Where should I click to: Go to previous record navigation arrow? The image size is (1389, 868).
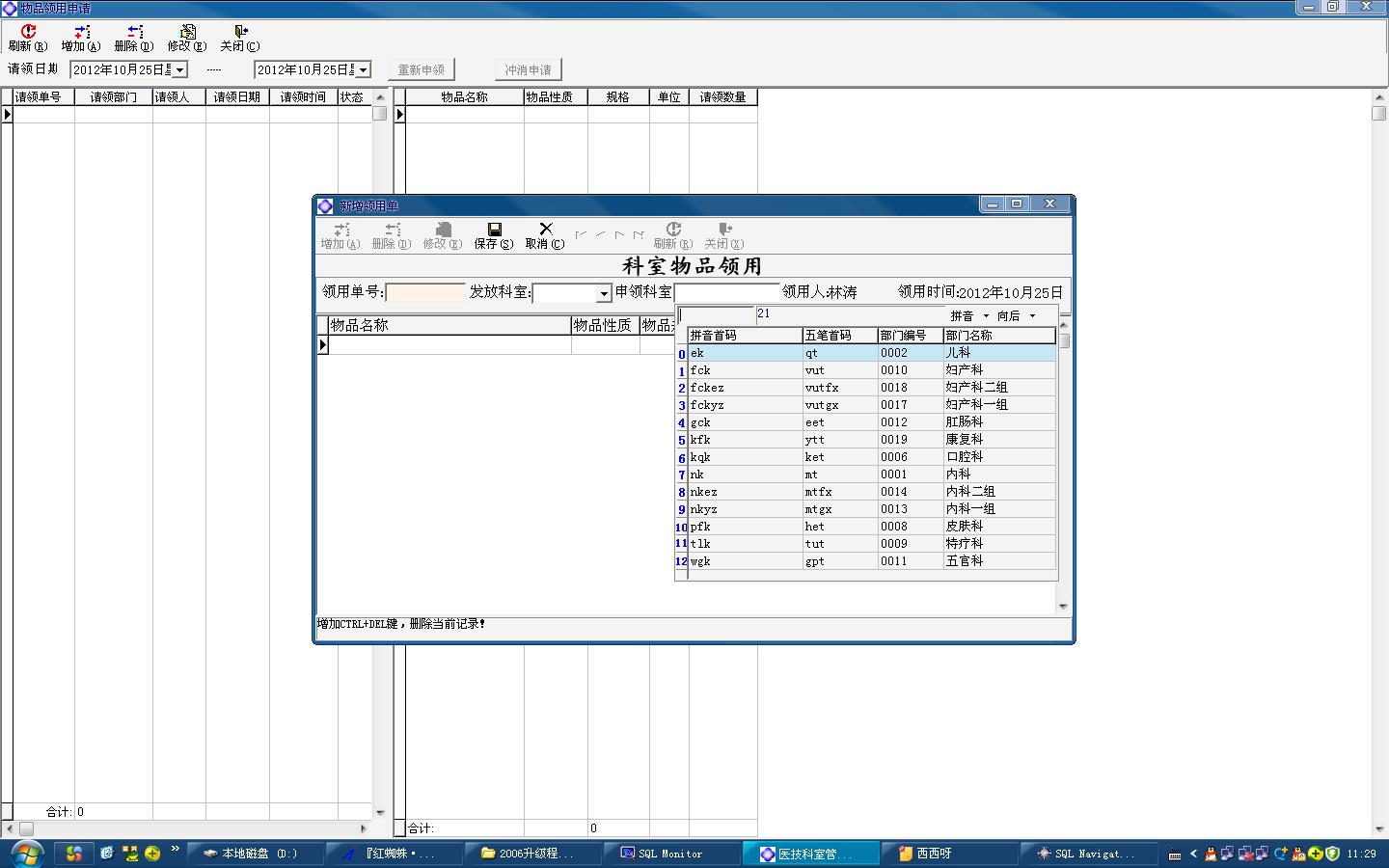(600, 234)
